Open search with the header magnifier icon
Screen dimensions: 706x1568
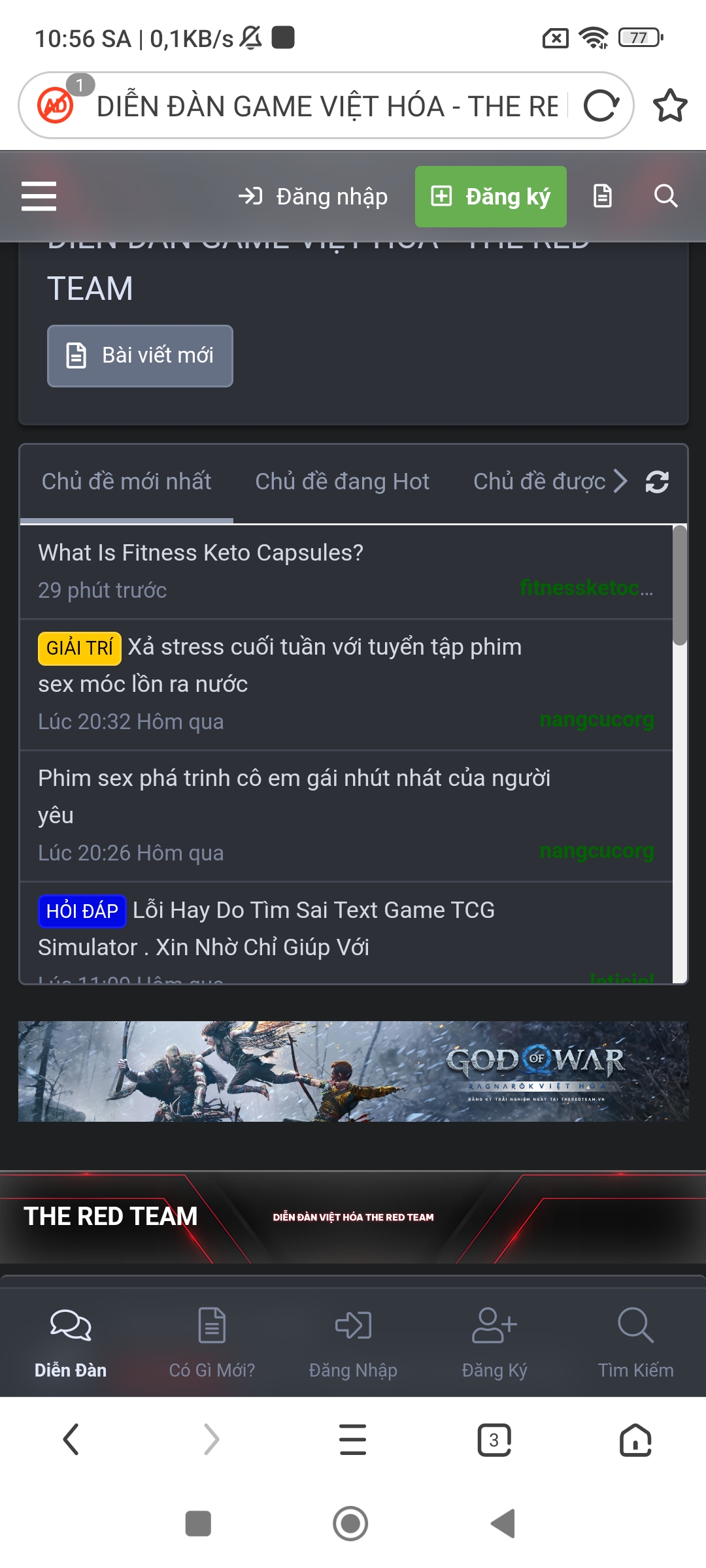665,196
